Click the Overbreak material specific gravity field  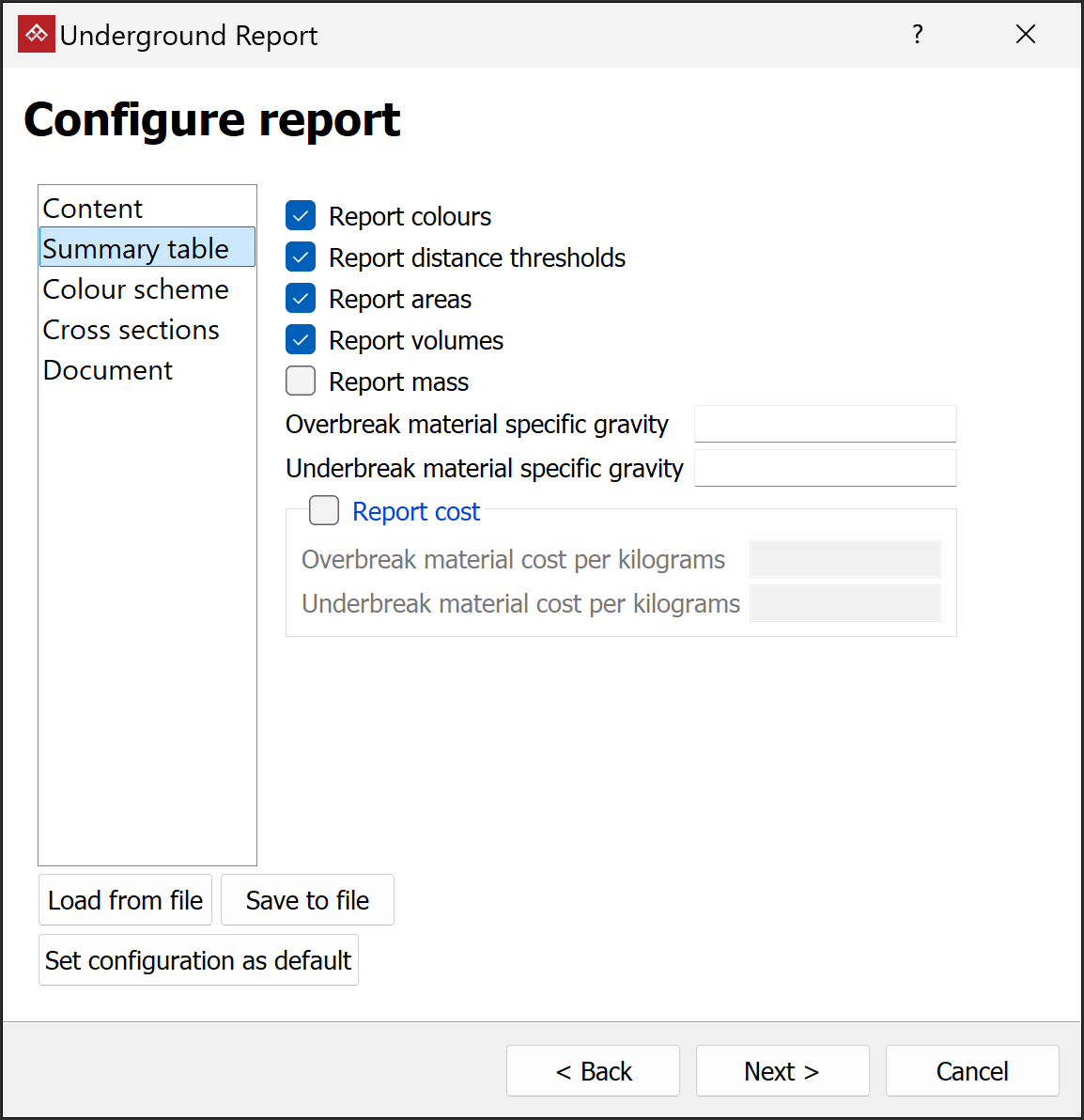[825, 424]
